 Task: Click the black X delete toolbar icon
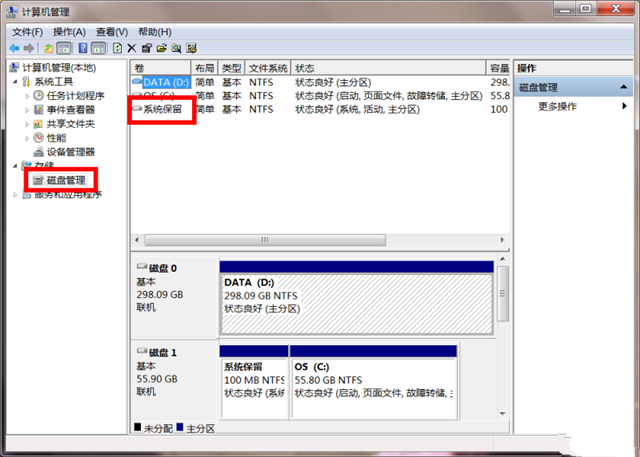[132, 47]
